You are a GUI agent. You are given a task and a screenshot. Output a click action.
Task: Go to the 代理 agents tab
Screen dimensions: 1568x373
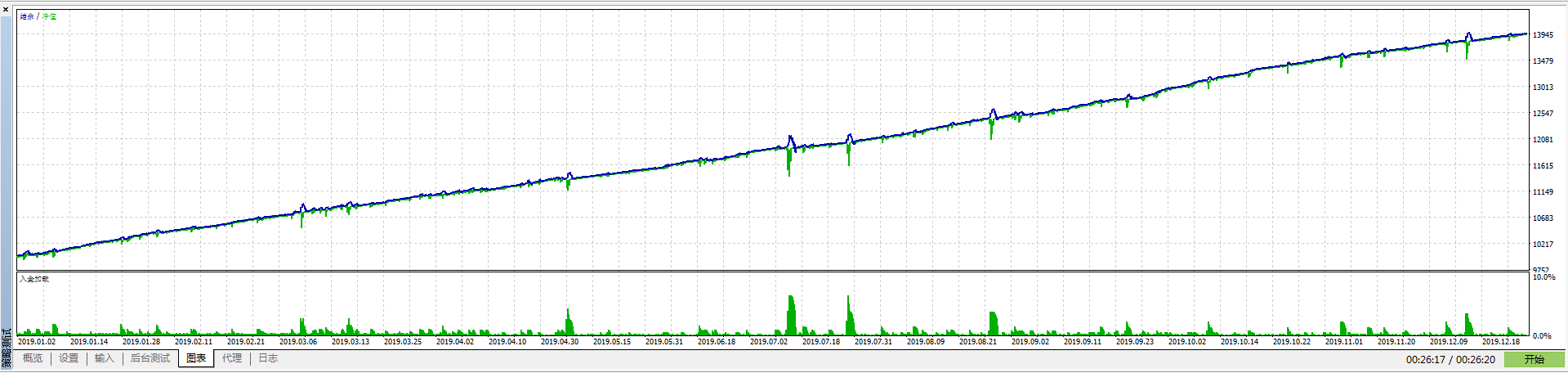[x=232, y=358]
